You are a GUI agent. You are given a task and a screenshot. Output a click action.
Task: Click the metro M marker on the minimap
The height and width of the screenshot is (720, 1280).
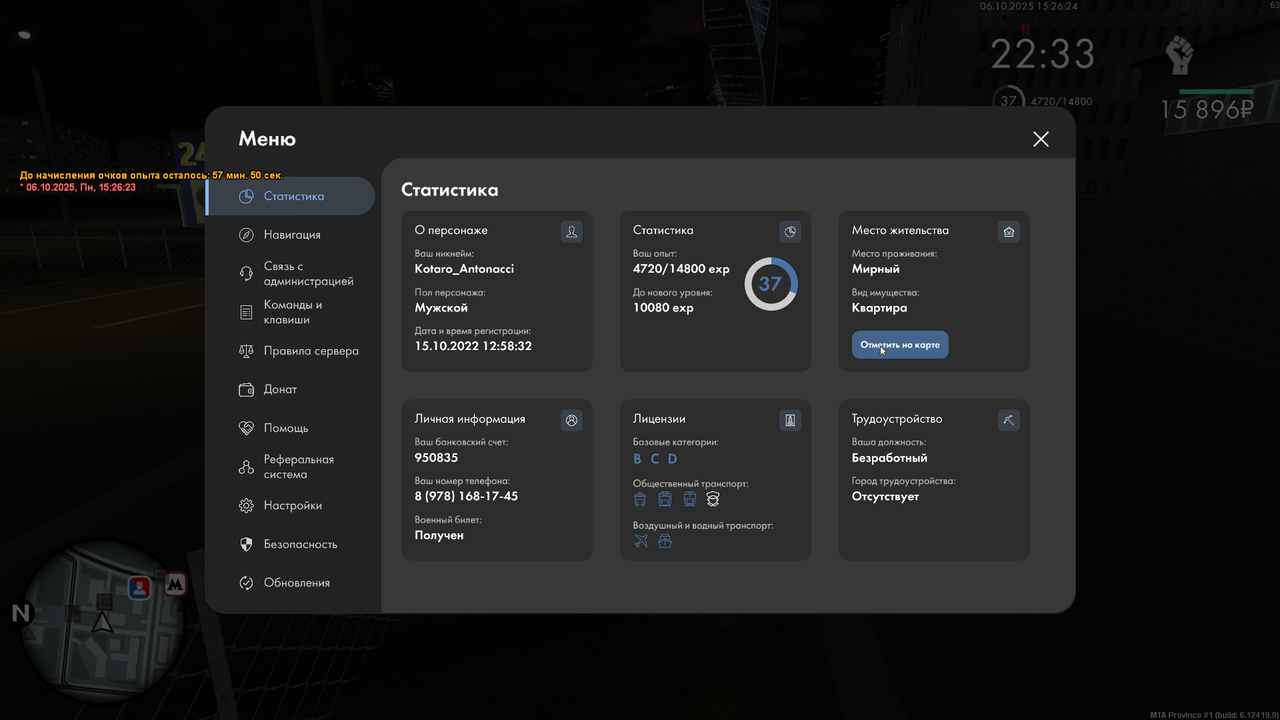[175, 585]
